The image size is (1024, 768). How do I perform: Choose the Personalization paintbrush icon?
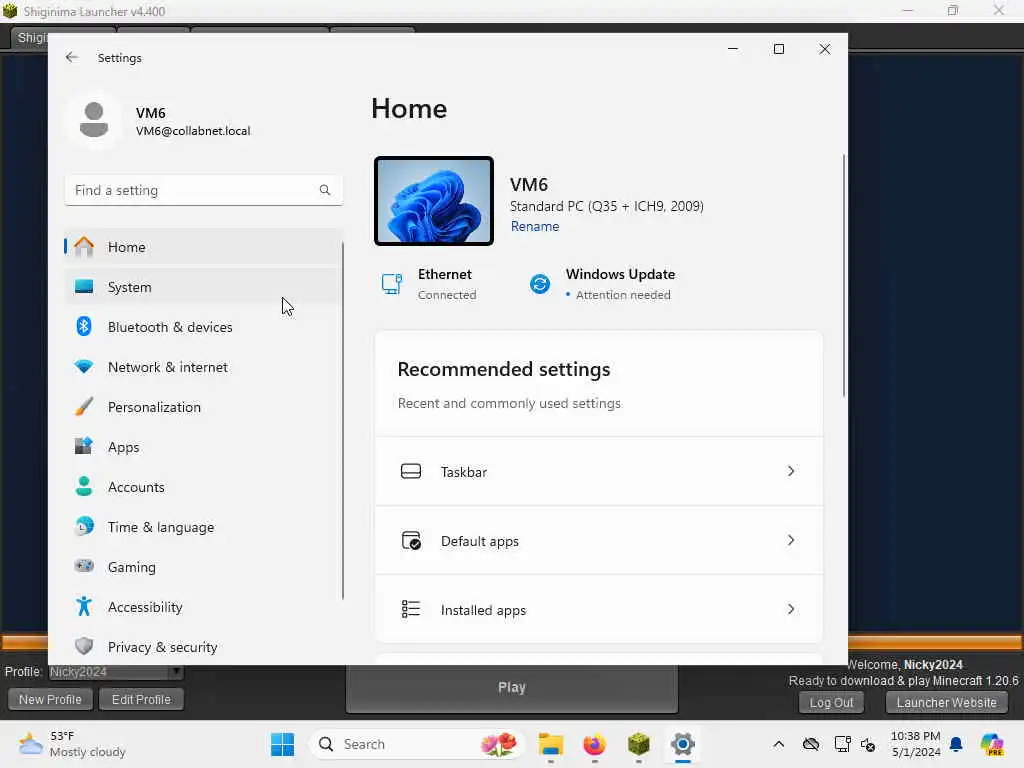coord(84,407)
